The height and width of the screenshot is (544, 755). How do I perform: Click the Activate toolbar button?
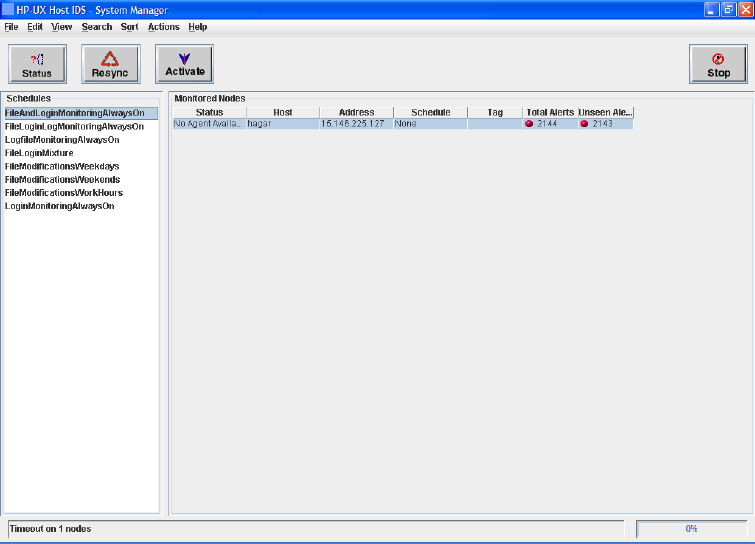tap(184, 64)
